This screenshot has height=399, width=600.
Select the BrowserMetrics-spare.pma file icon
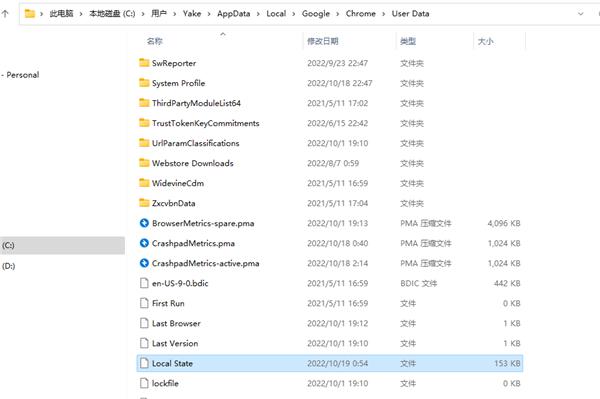pyautogui.click(x=144, y=223)
